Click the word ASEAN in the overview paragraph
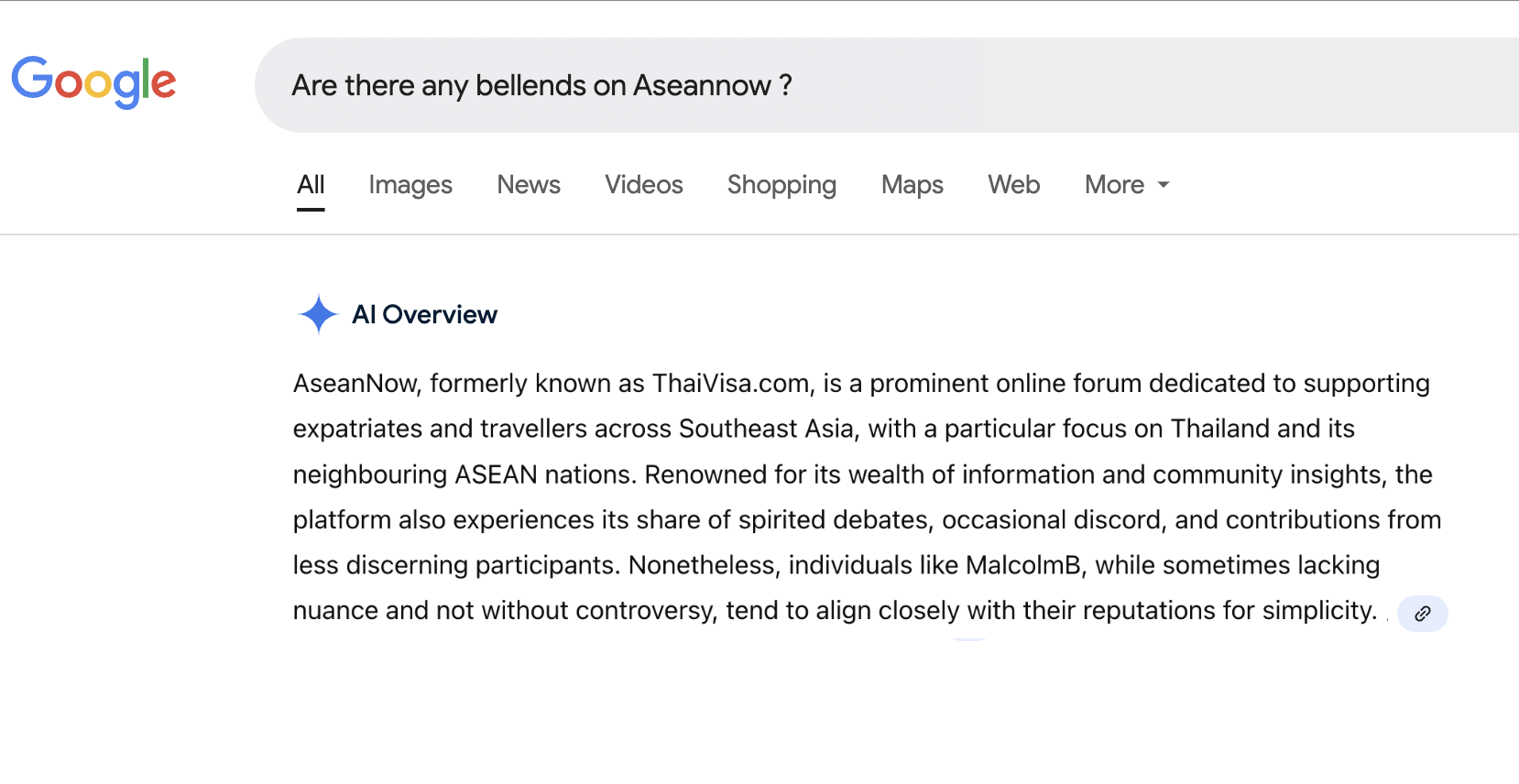 point(496,474)
